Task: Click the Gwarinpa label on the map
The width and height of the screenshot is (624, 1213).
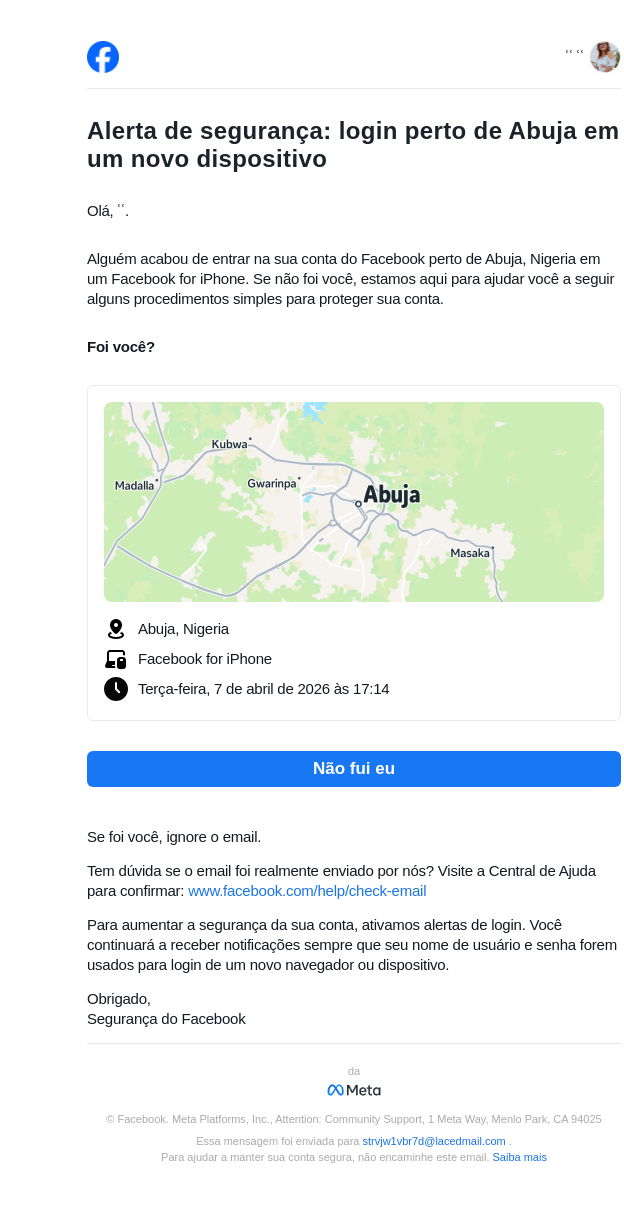Action: pos(272,483)
